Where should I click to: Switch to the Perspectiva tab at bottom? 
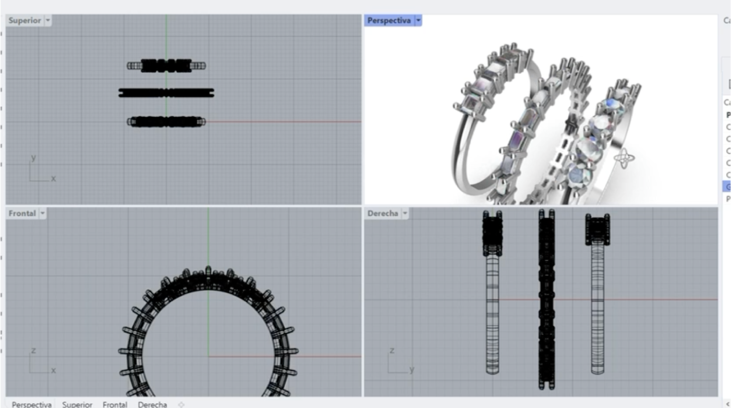tap(32, 404)
